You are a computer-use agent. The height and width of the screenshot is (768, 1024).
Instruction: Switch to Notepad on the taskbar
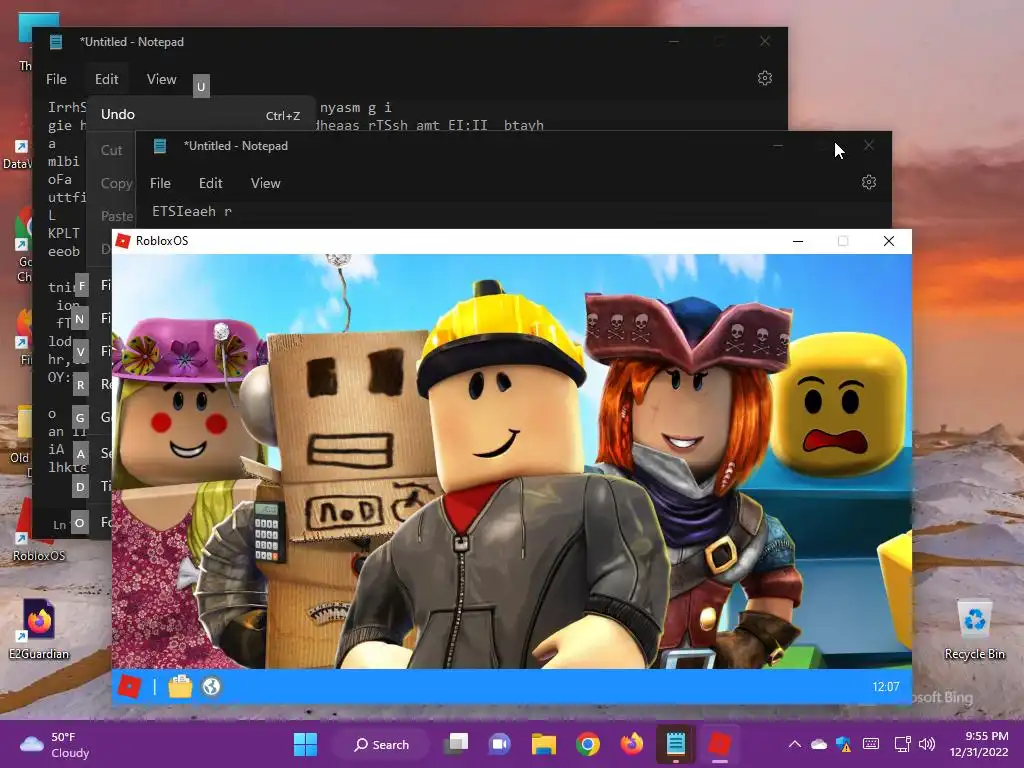(x=675, y=744)
